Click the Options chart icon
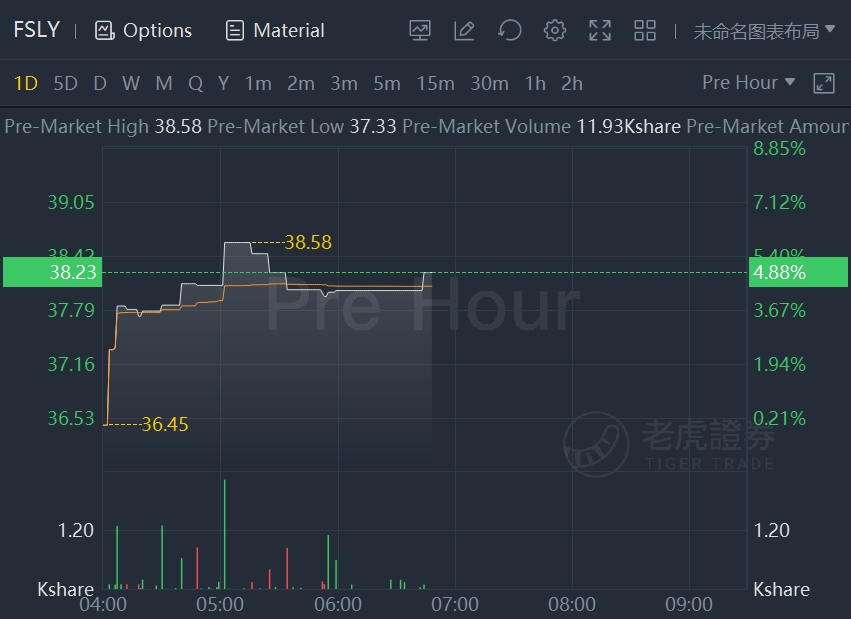The width and height of the screenshot is (851, 619). [x=143, y=30]
